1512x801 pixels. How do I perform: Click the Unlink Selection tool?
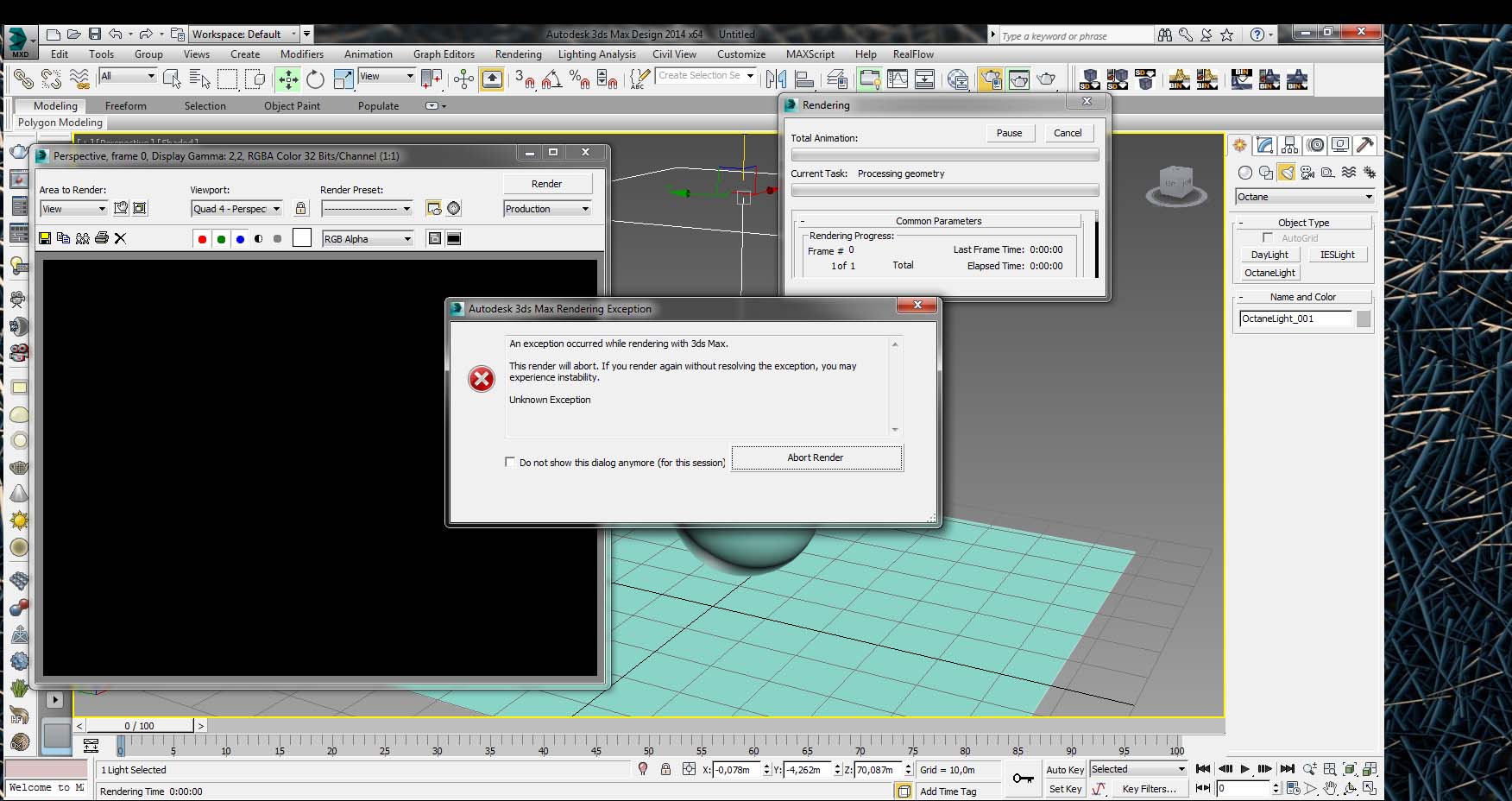coord(51,79)
